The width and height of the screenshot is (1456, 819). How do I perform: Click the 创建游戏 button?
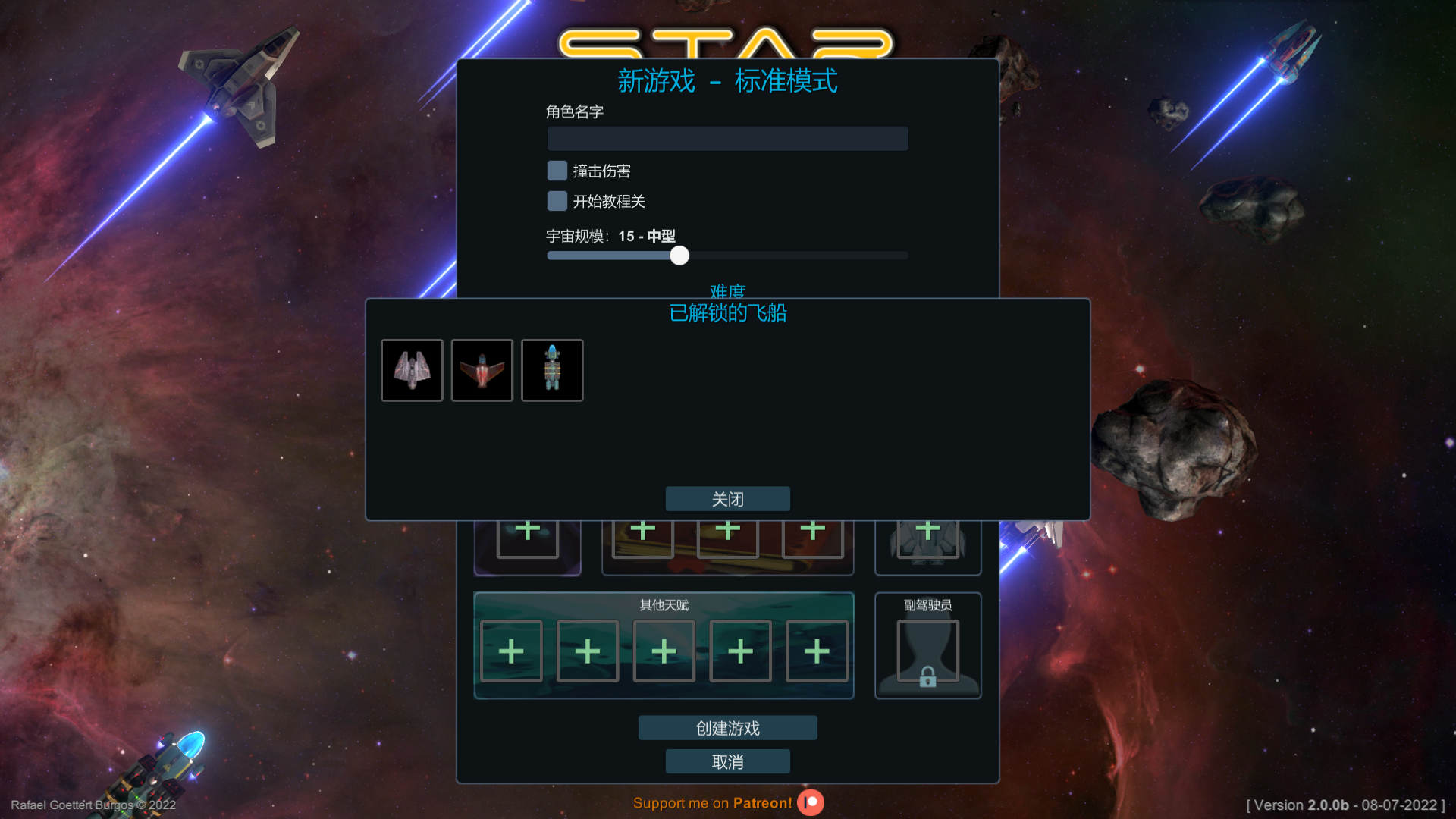(728, 728)
